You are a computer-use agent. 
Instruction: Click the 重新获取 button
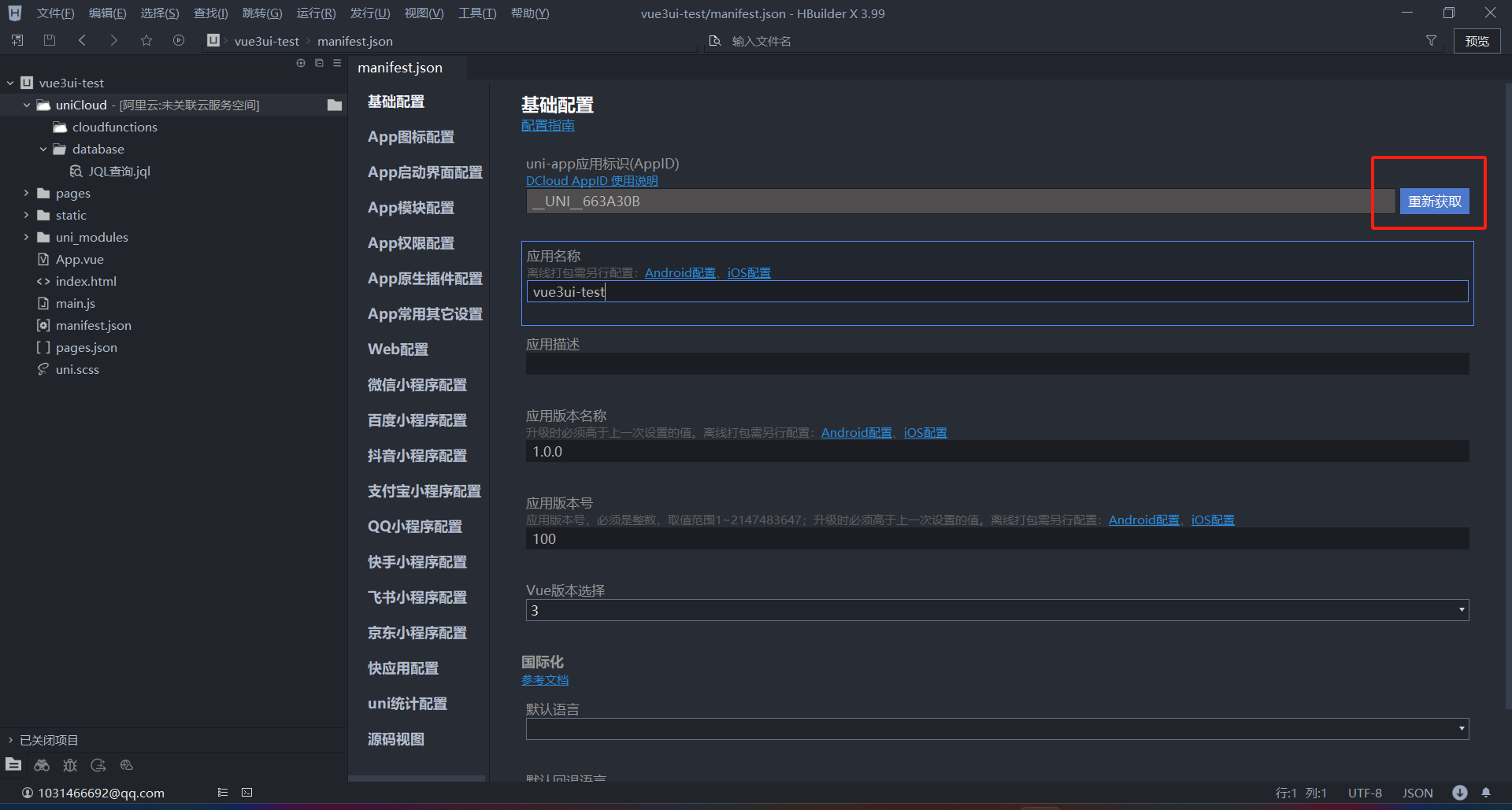coord(1435,202)
